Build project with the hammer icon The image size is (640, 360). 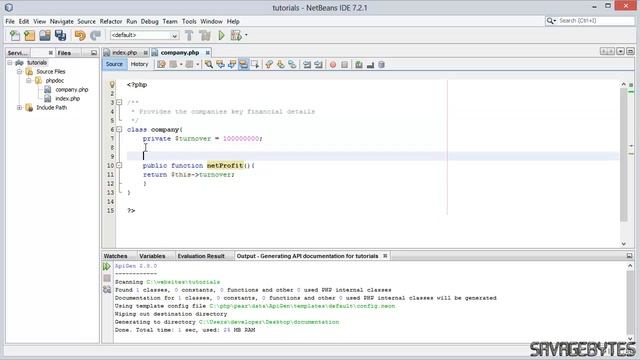[189, 36]
